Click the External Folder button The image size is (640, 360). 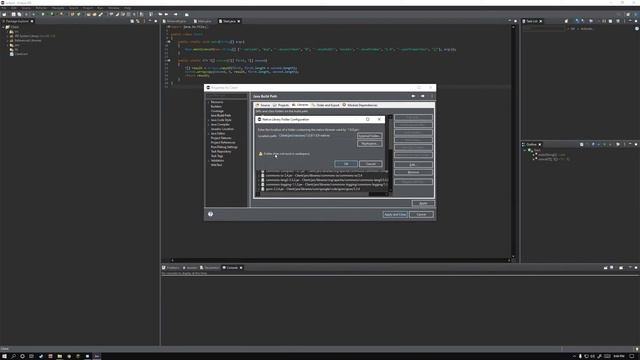(369, 136)
